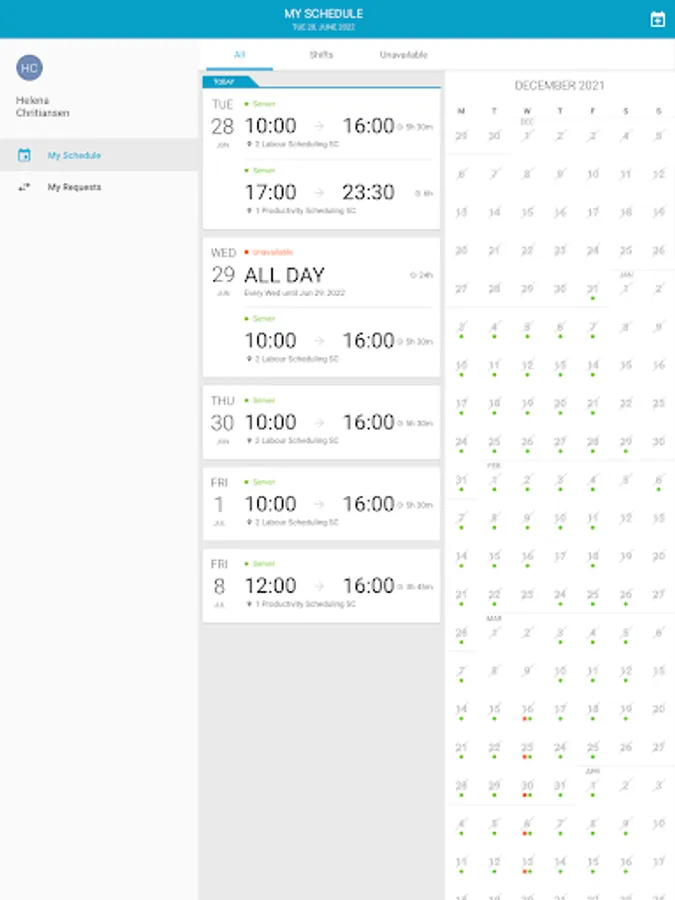Open Friday 1 July shift card
This screenshot has height=900, width=675.
[321, 503]
